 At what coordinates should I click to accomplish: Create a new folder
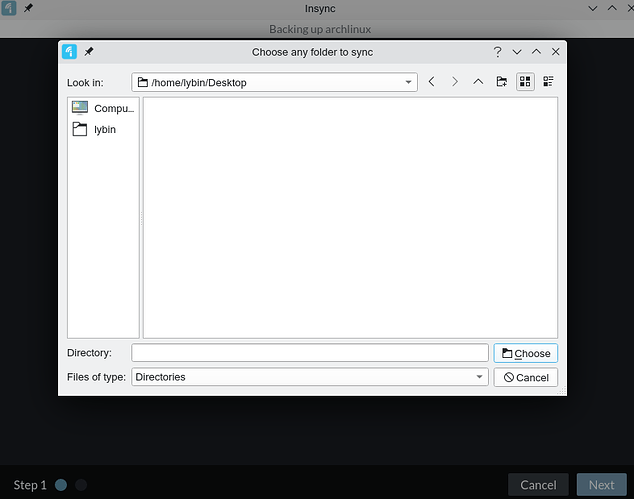(501, 82)
